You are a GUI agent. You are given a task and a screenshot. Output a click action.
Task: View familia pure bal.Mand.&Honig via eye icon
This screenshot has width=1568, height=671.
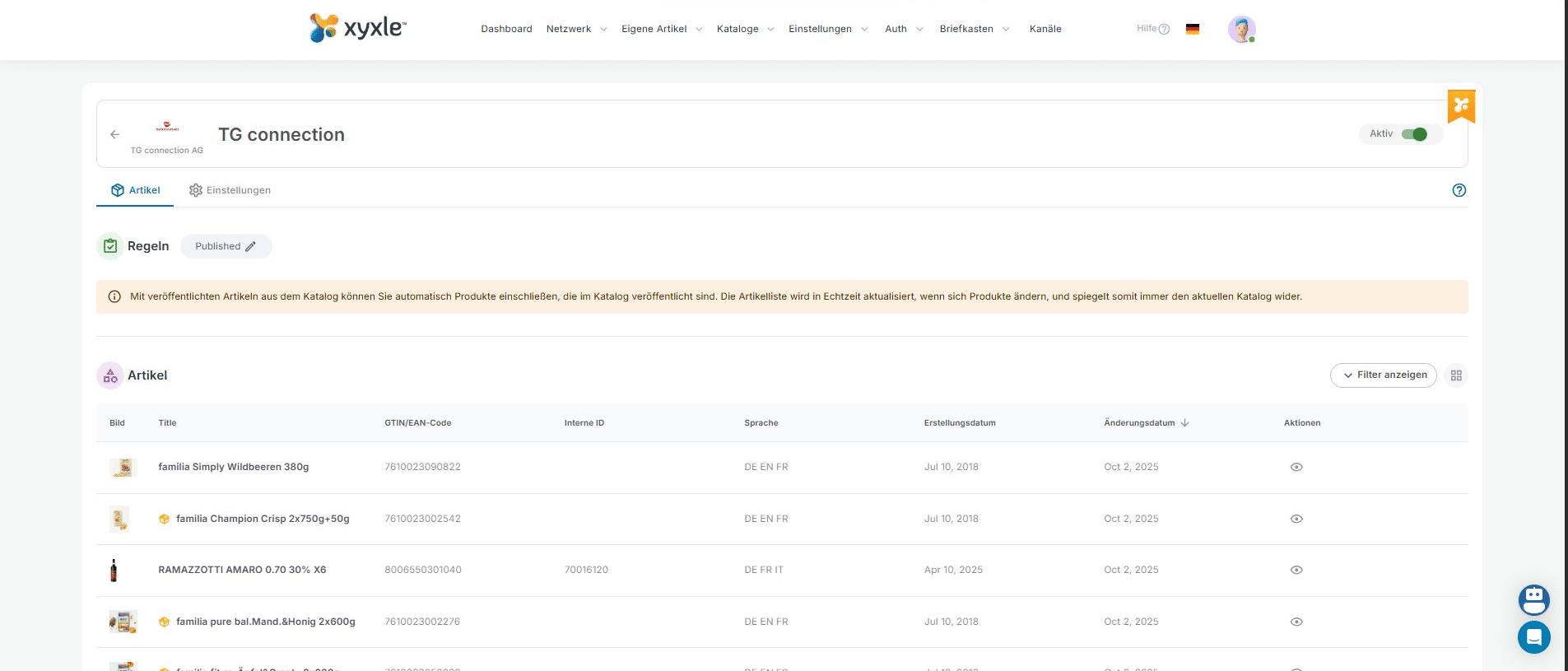coord(1296,622)
